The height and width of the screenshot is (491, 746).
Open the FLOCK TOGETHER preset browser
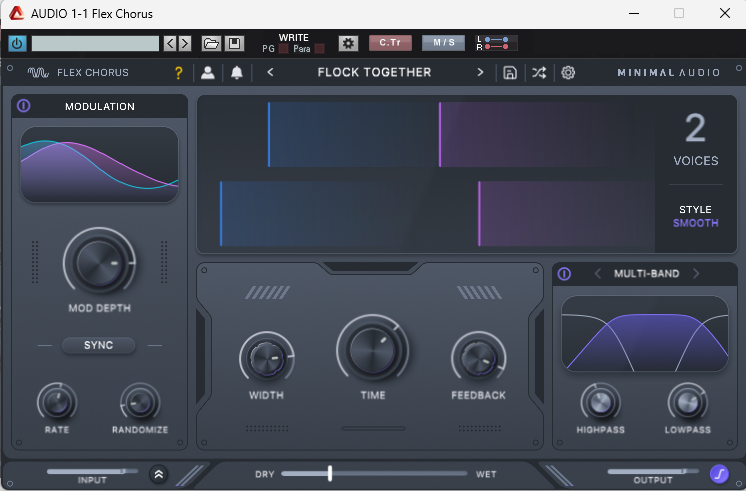point(374,72)
